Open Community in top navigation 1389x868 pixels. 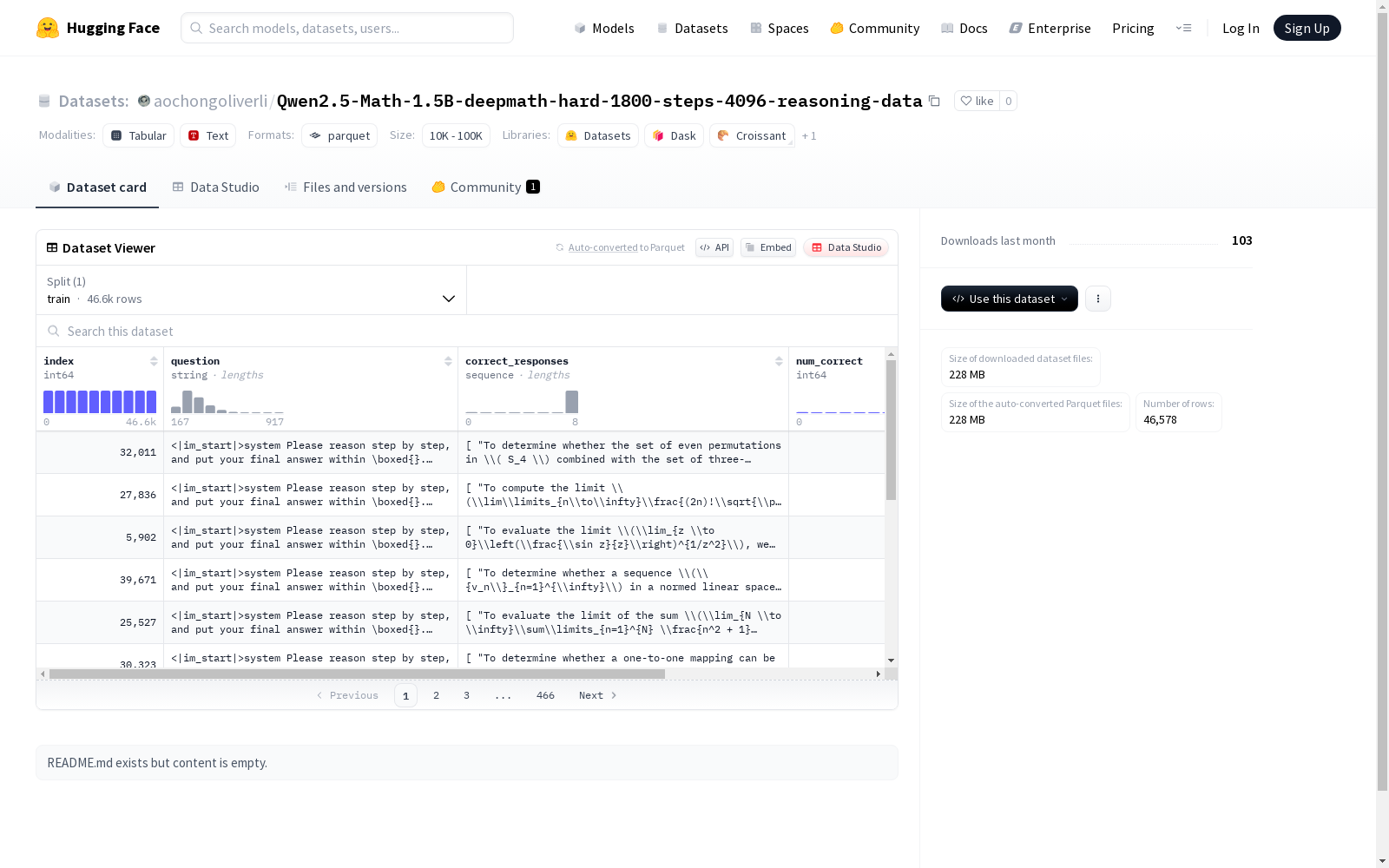click(x=875, y=28)
